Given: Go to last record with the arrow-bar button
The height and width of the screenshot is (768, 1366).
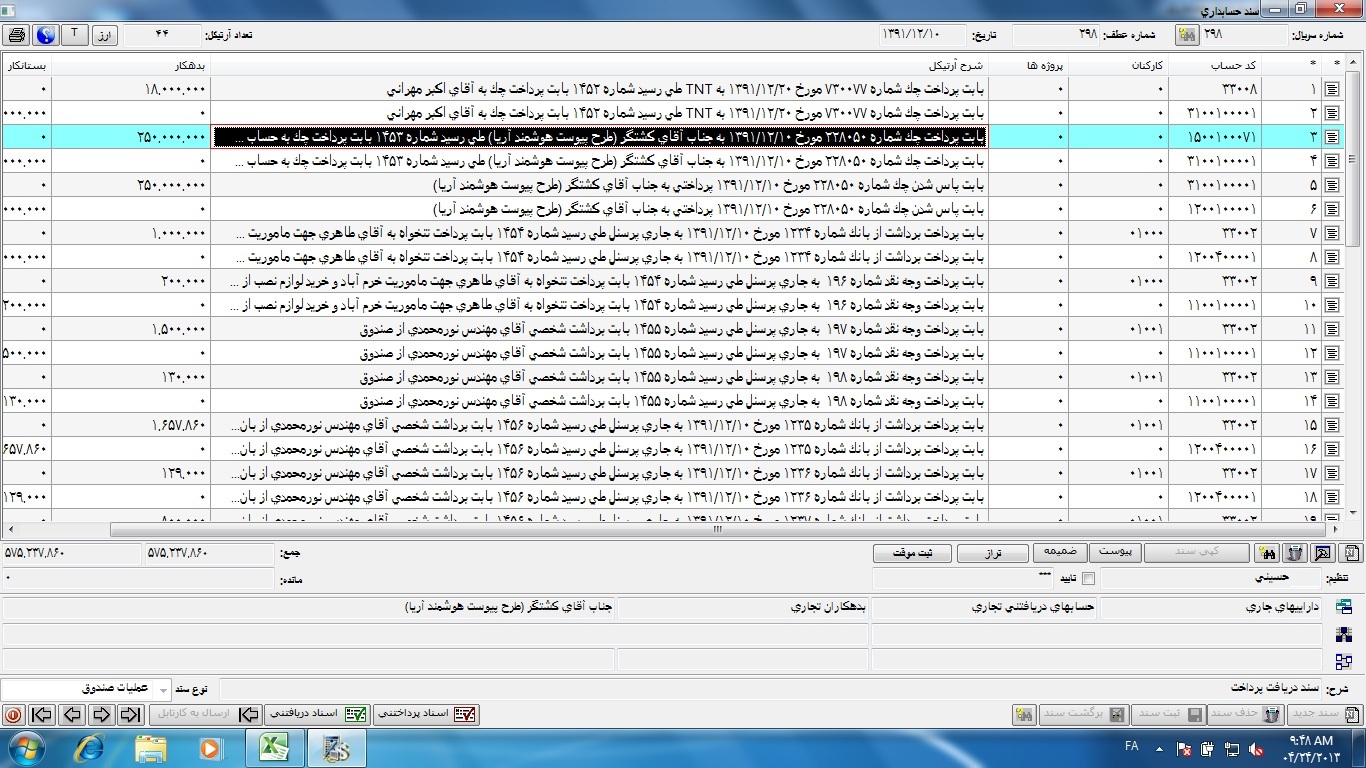Looking at the screenshot, I should (131, 715).
